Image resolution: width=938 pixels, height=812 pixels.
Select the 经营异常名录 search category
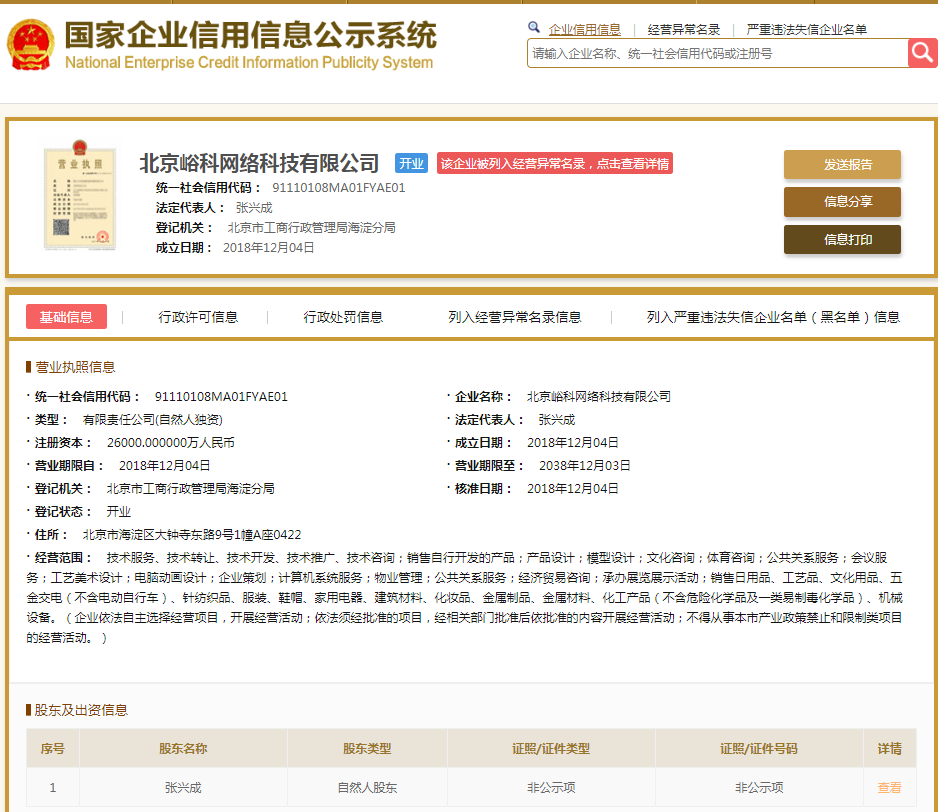(x=684, y=30)
